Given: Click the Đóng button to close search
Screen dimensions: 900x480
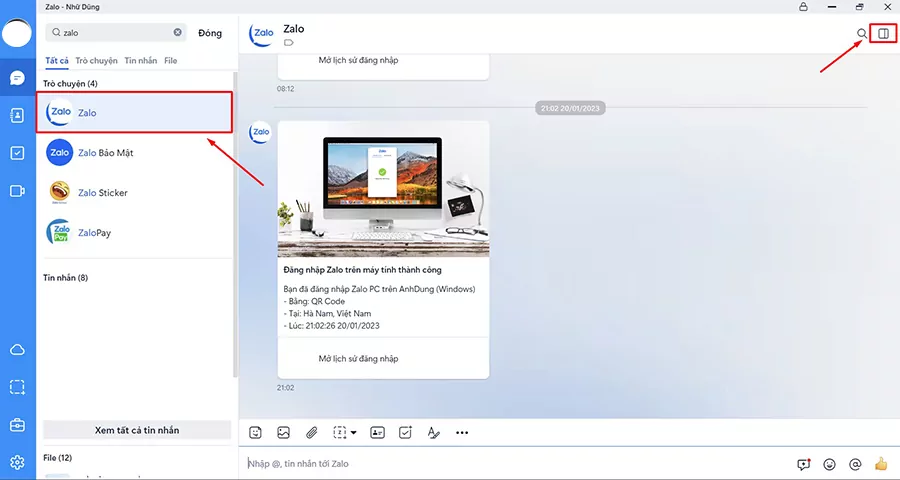Looking at the screenshot, I should coord(210,33).
